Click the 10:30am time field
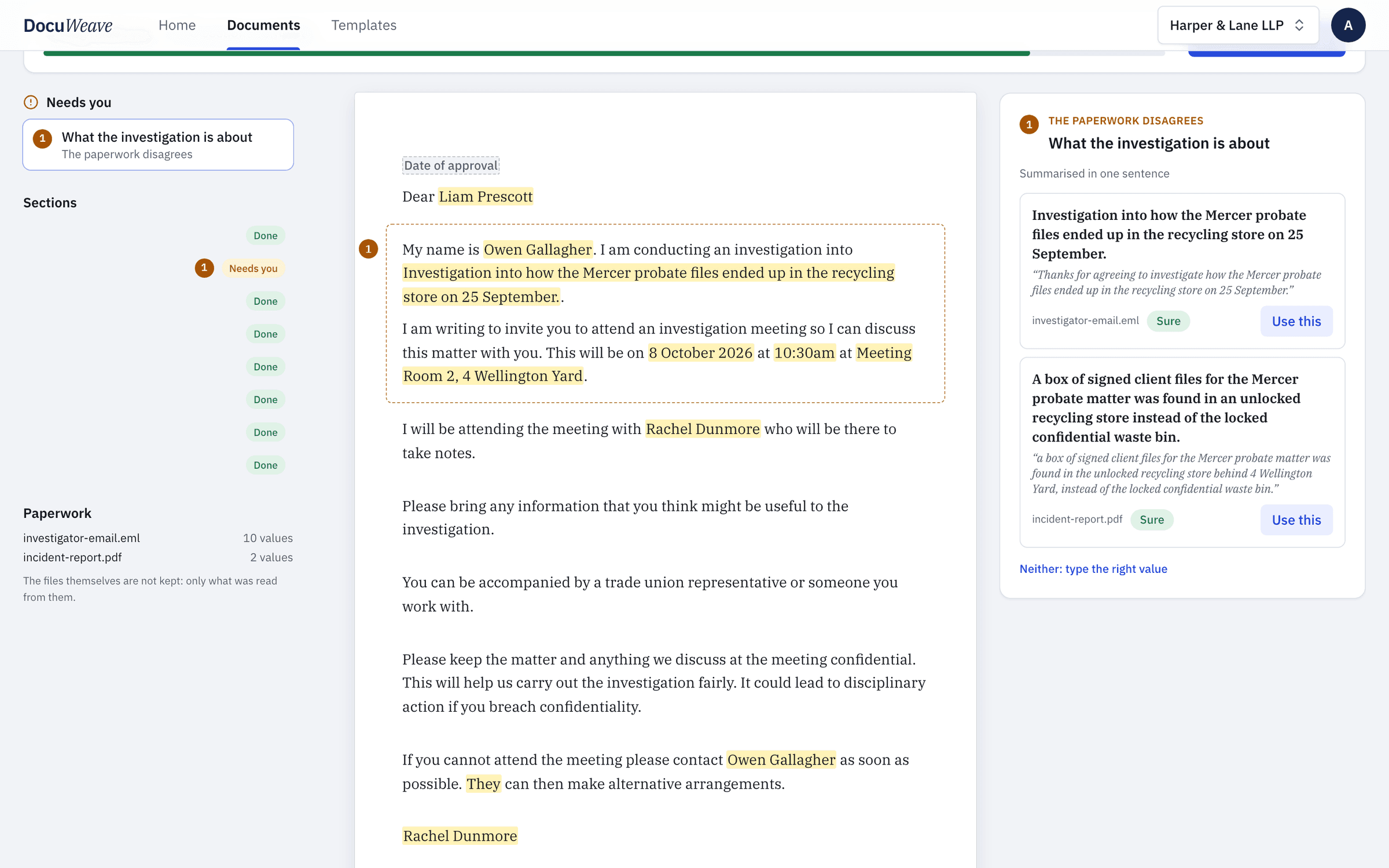 [804, 353]
